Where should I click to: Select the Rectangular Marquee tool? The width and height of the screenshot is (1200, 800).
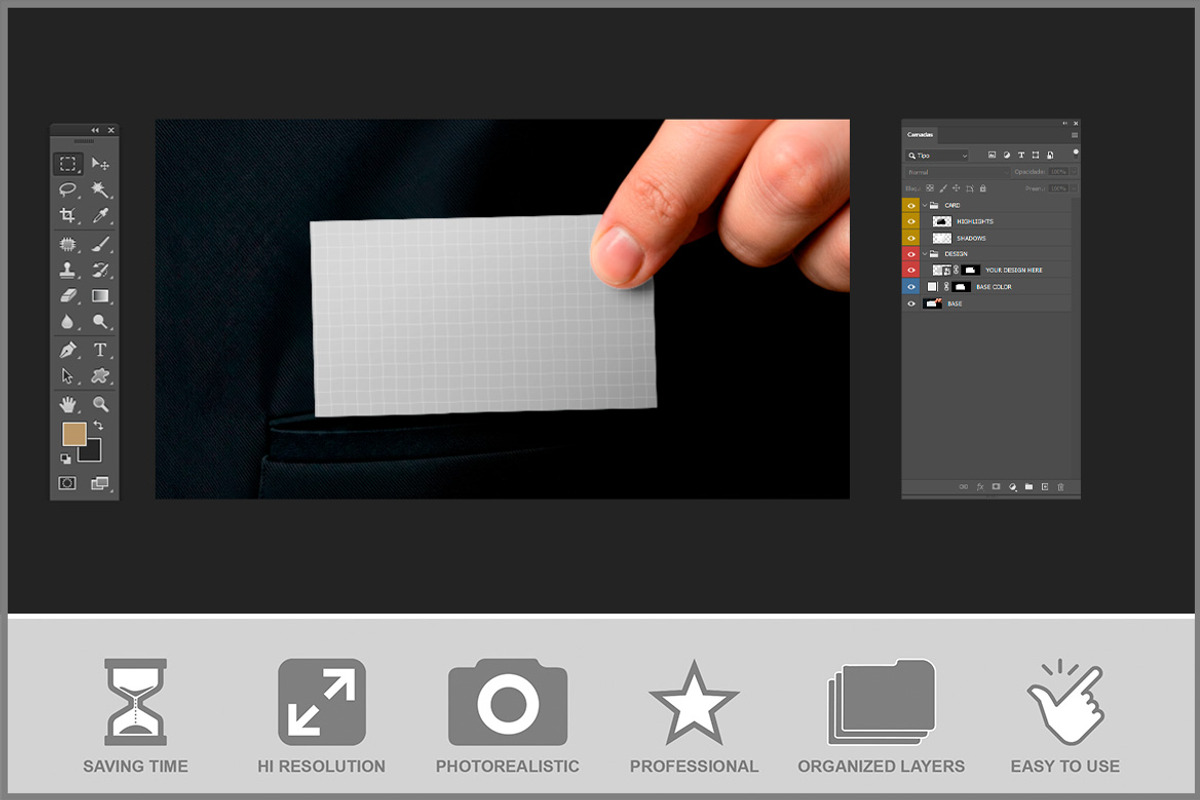(x=67, y=163)
